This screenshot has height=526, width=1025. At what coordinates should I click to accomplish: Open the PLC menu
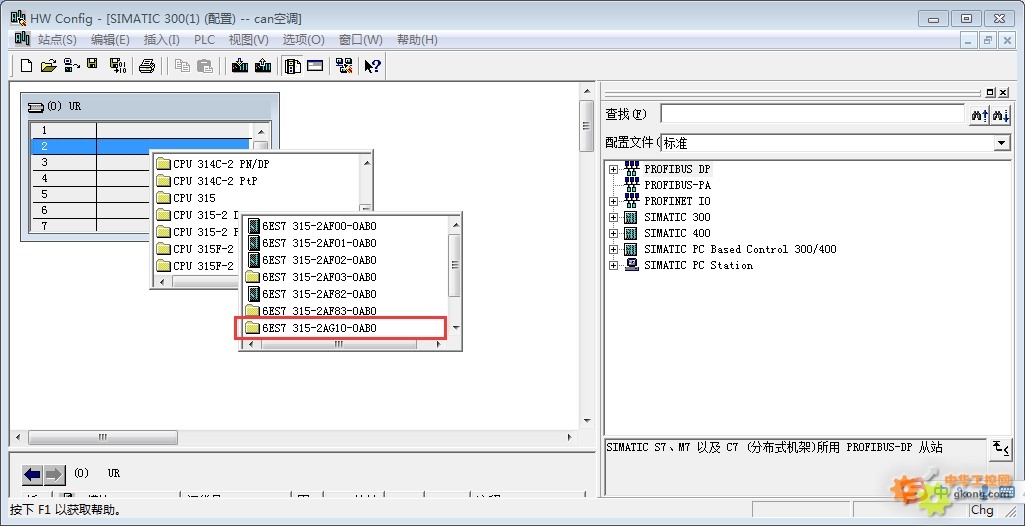click(205, 40)
